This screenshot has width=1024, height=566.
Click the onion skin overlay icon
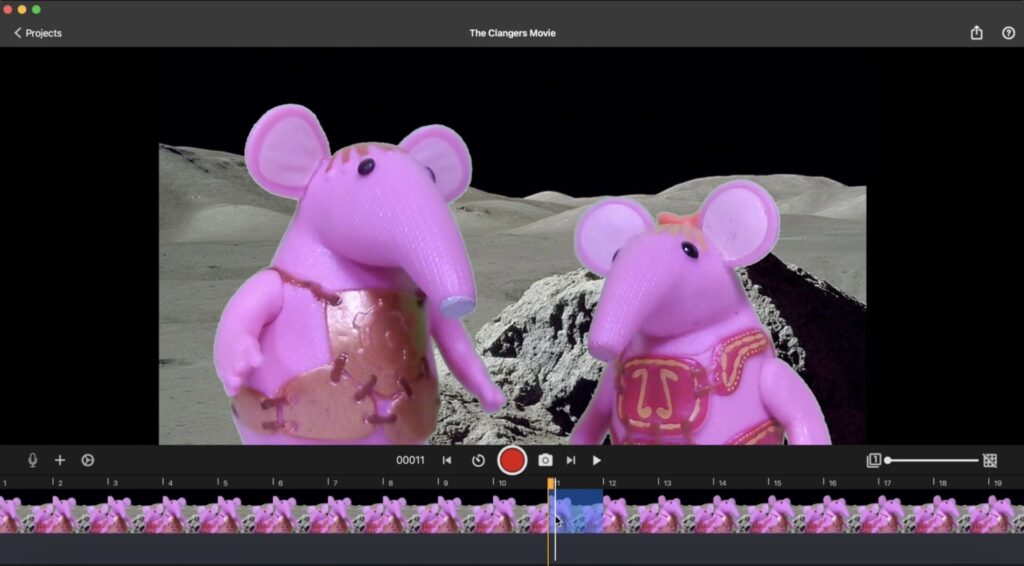(x=874, y=460)
